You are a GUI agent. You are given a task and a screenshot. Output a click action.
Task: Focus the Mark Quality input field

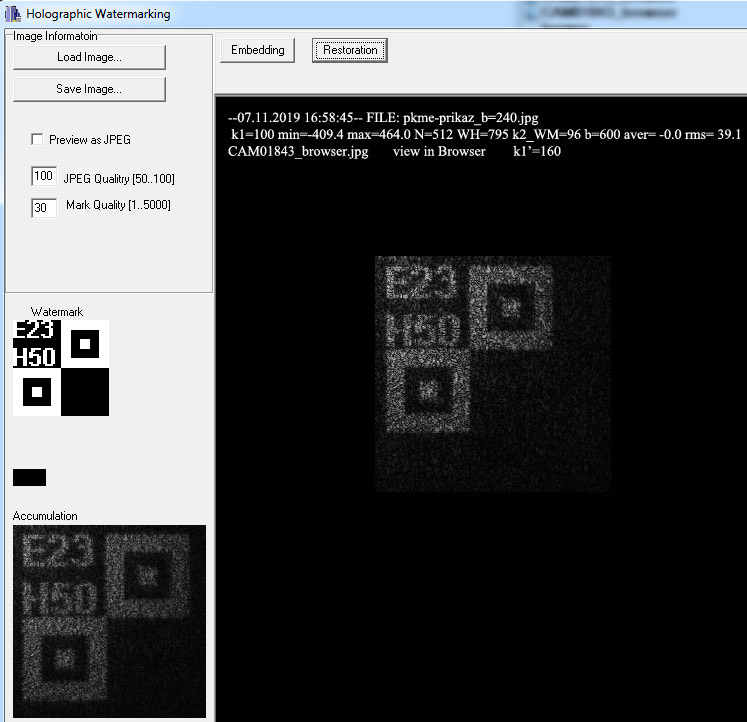44,208
